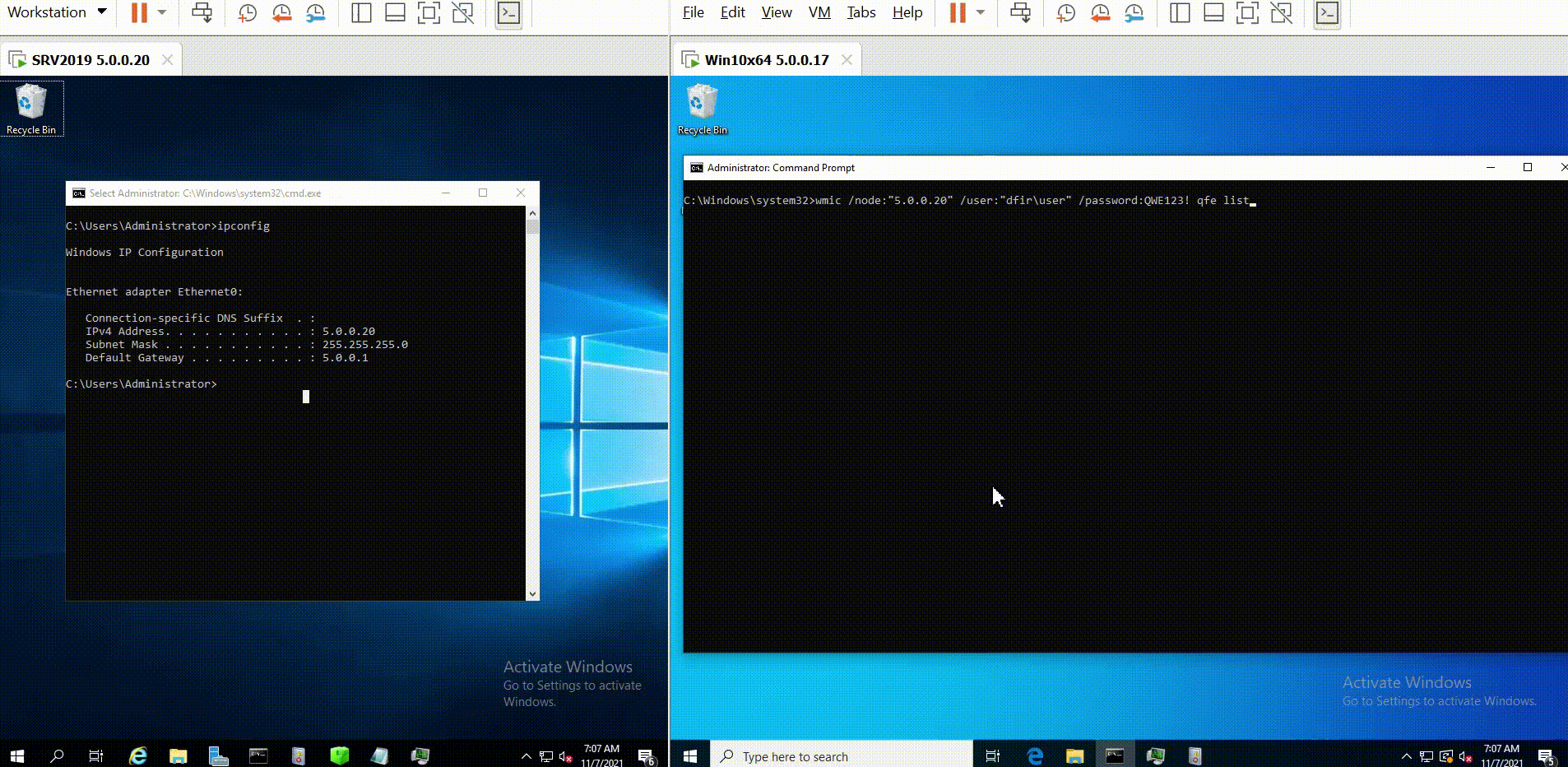Toggle Unity mode in the right VMware window
The image size is (1568, 767).
1282,12
